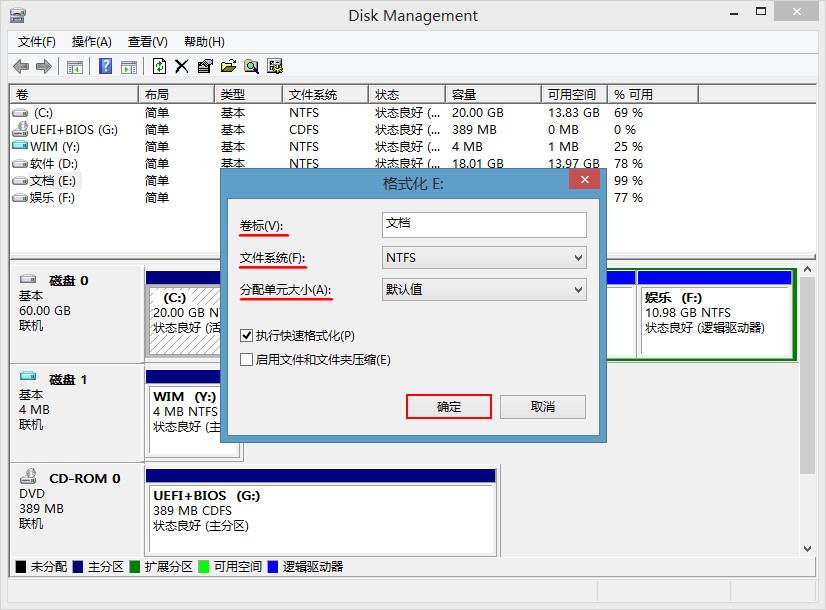The image size is (826, 610).
Task: Open the Properties toolbar icon
Action: (x=204, y=66)
